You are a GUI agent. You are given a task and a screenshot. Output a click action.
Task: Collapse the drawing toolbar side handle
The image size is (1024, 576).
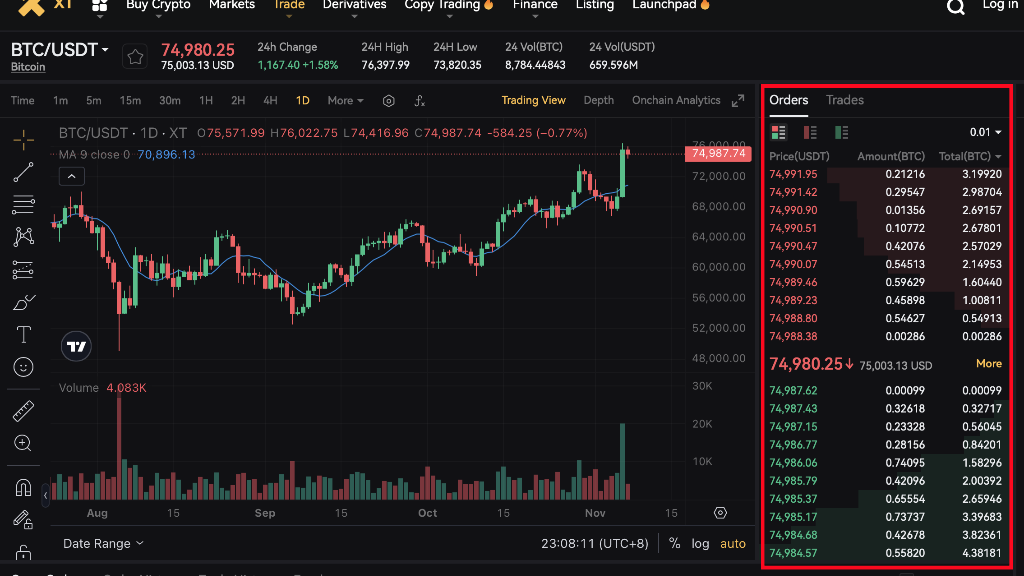point(45,496)
